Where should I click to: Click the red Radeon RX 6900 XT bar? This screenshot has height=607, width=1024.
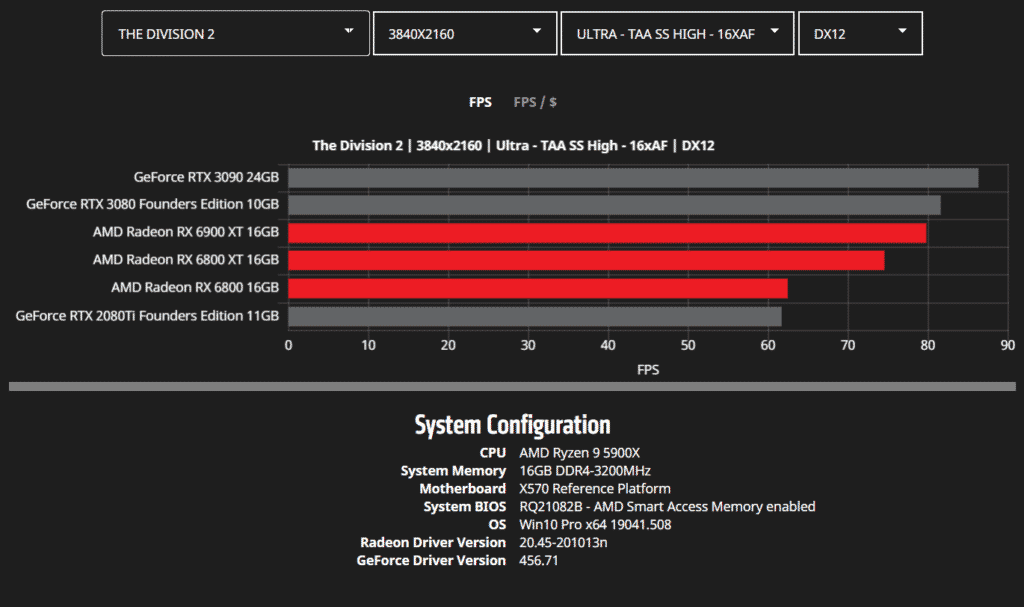coord(606,233)
